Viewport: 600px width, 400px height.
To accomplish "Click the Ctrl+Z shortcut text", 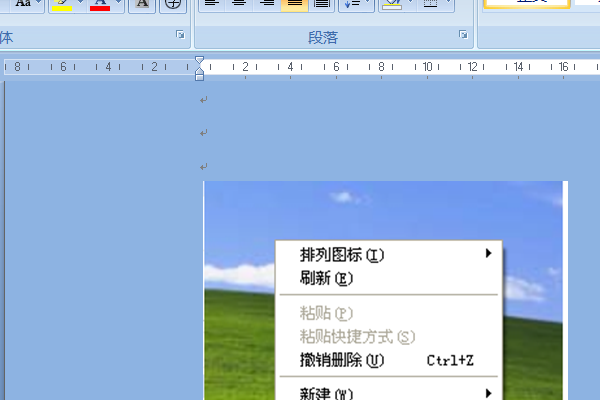I will [450, 361].
